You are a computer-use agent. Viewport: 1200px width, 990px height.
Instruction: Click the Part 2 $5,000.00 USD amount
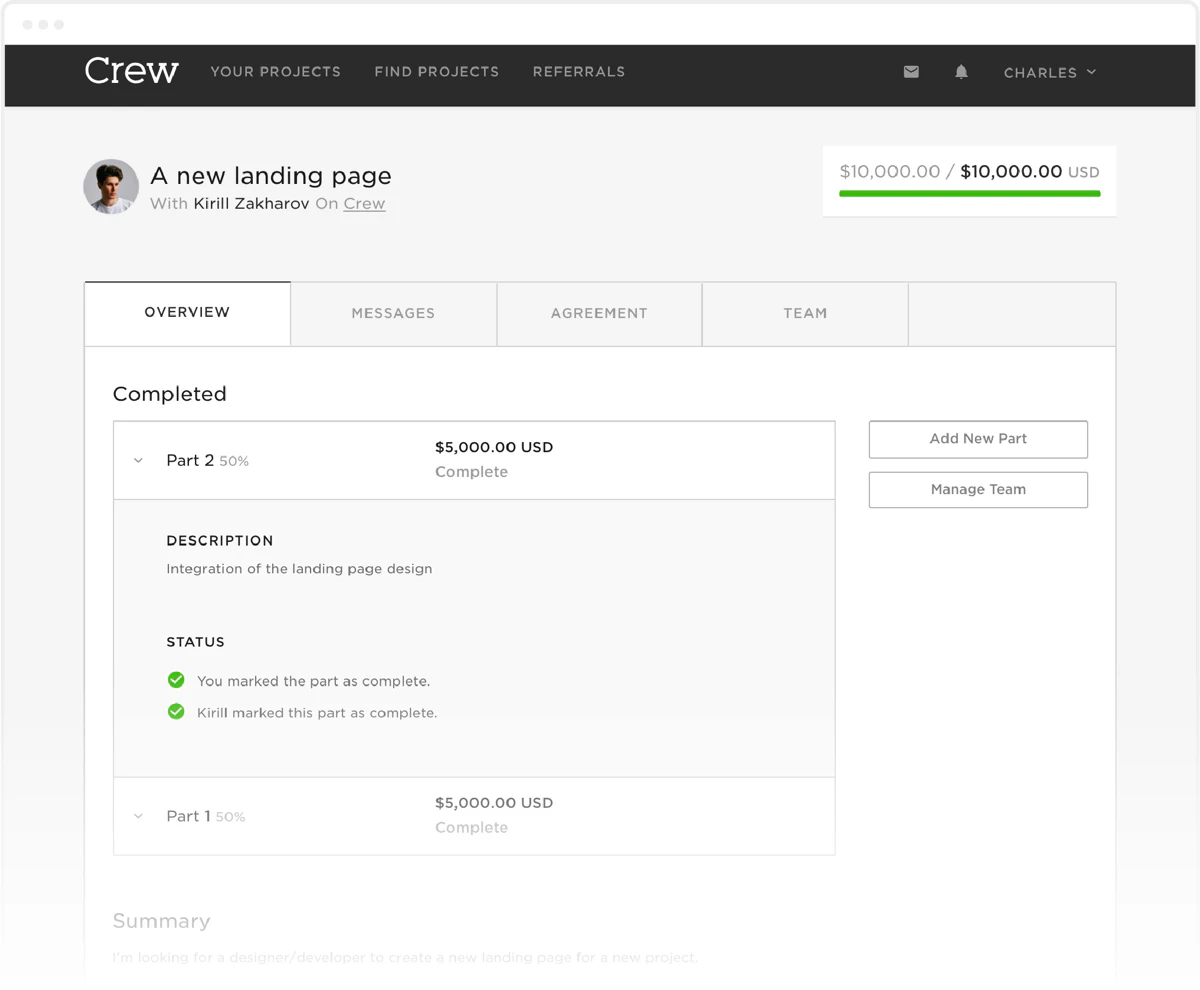click(494, 447)
